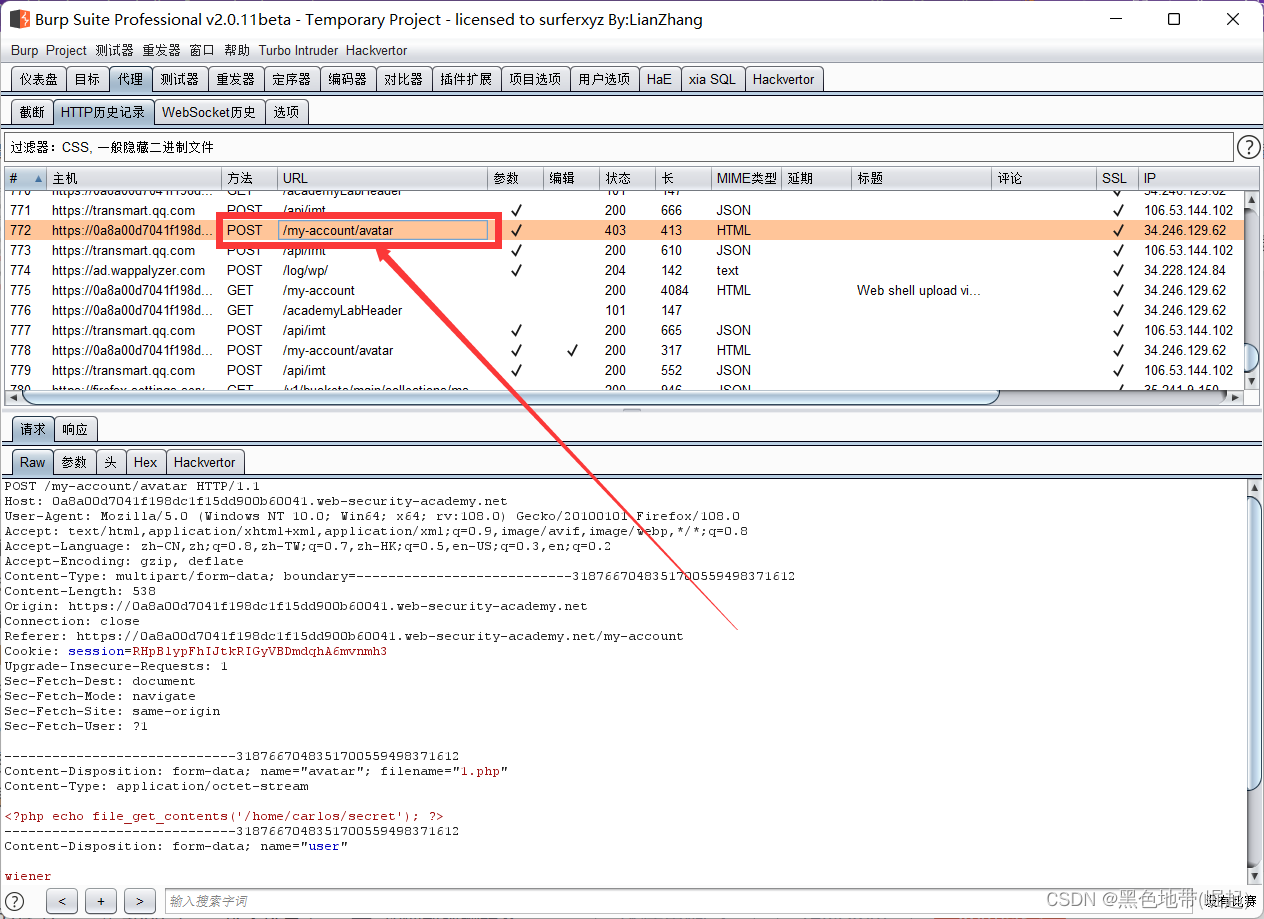Switch to the 用户选项 tab
This screenshot has width=1264, height=919.
(x=604, y=79)
